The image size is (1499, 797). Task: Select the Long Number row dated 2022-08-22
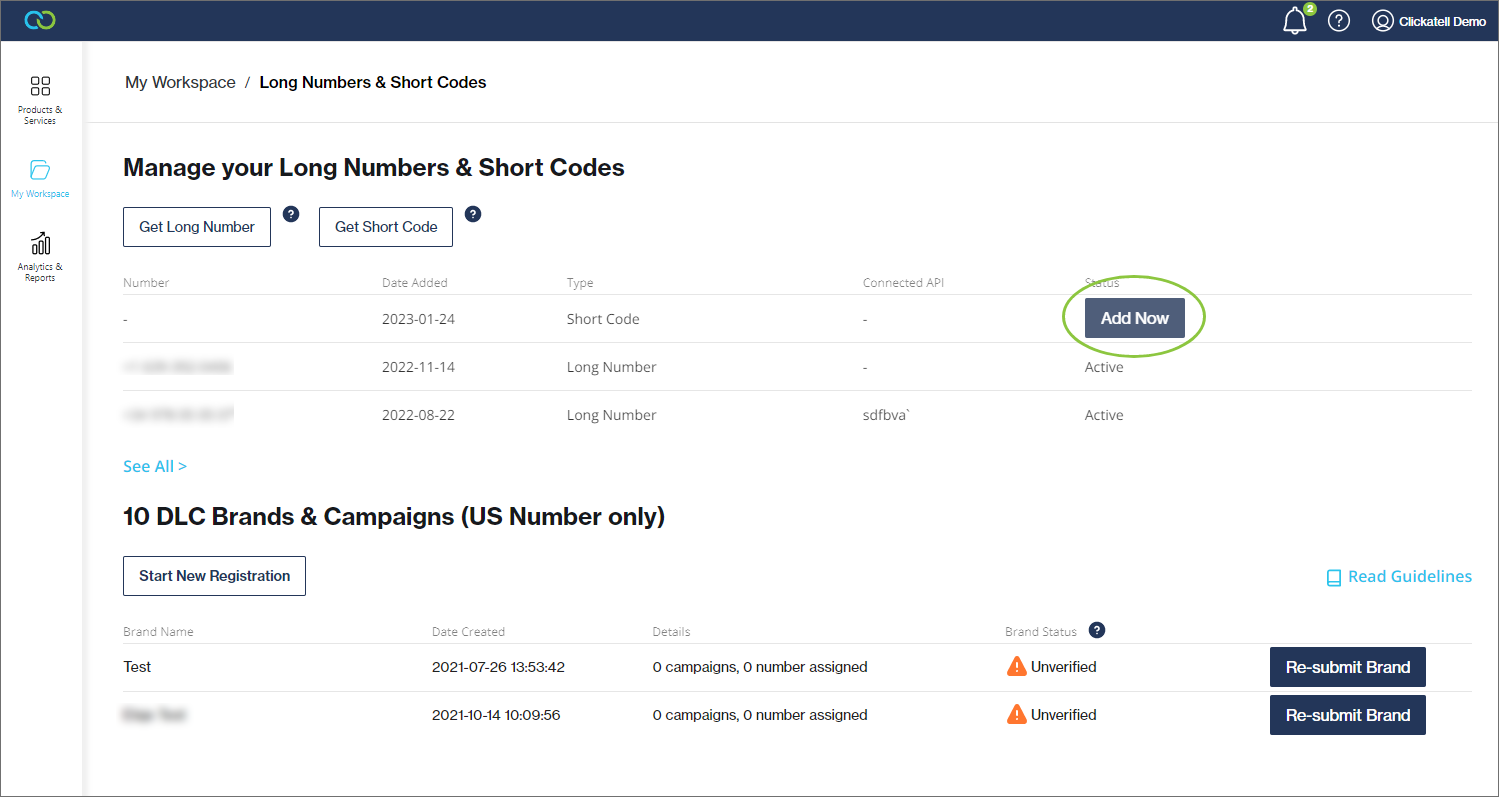[x=611, y=415]
